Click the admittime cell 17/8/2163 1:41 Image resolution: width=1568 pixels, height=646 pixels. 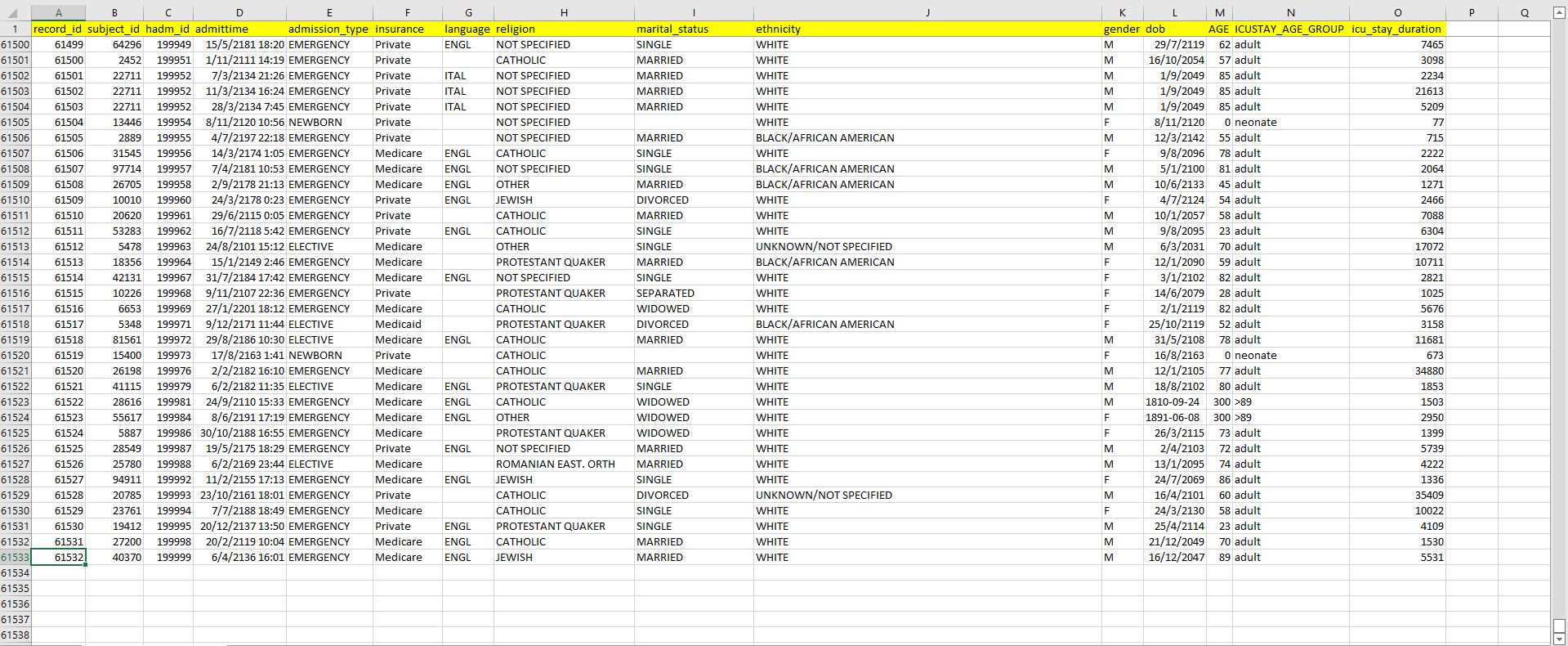[x=239, y=355]
